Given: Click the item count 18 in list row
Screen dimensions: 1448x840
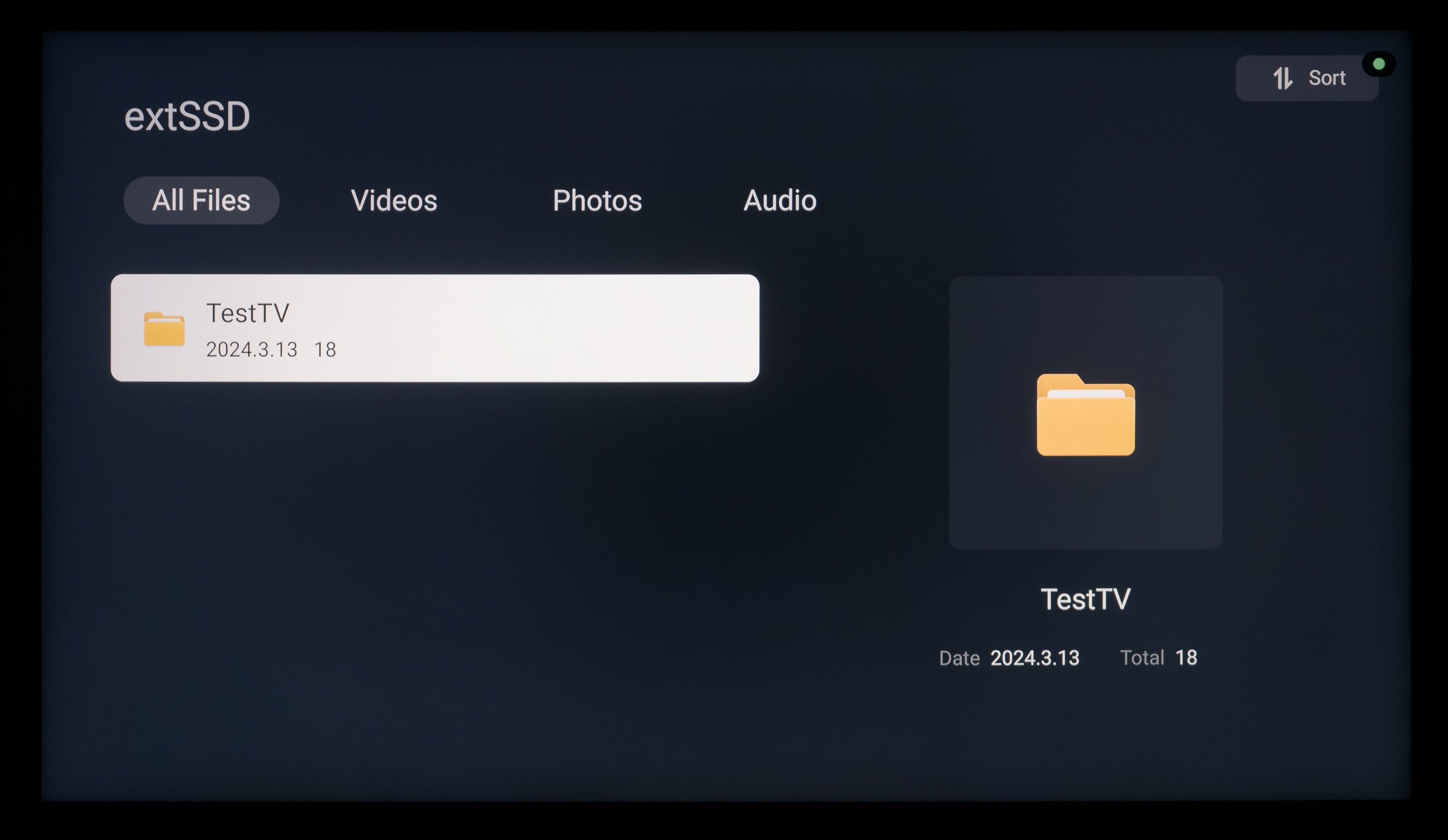Looking at the screenshot, I should (325, 350).
